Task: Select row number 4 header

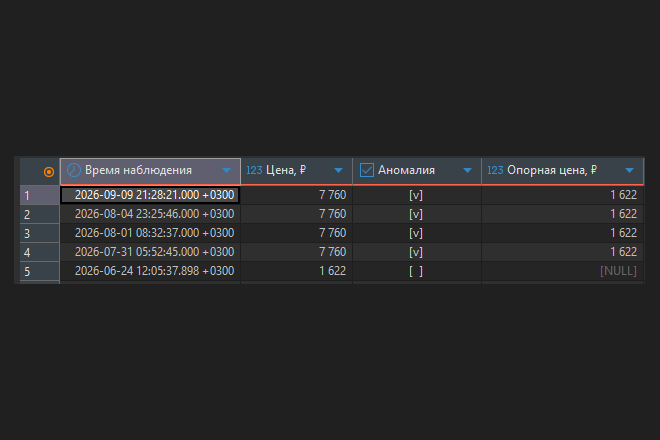Action: click(40, 252)
